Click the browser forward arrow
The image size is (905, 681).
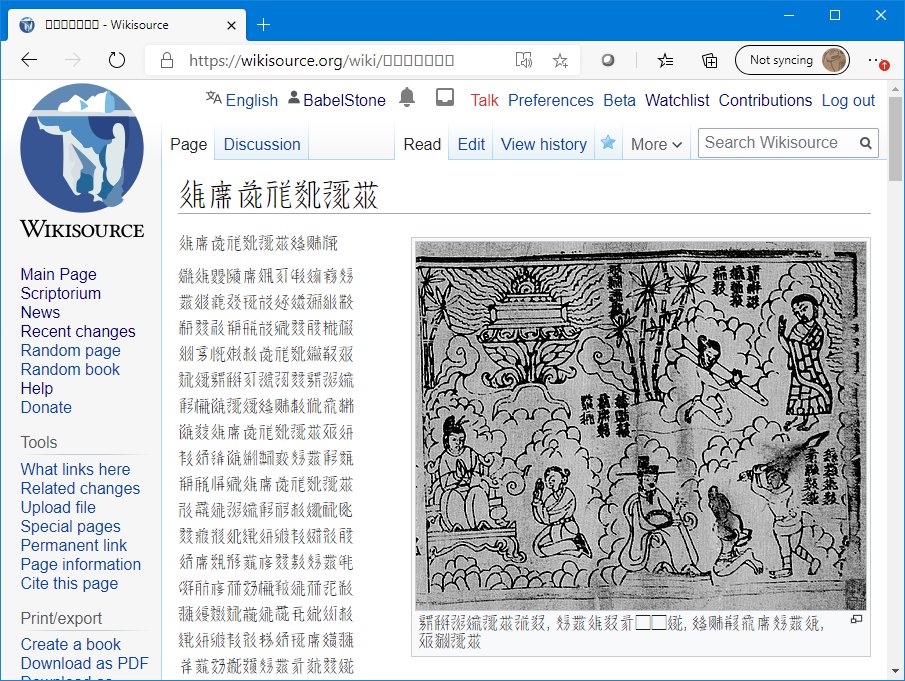pos(73,59)
